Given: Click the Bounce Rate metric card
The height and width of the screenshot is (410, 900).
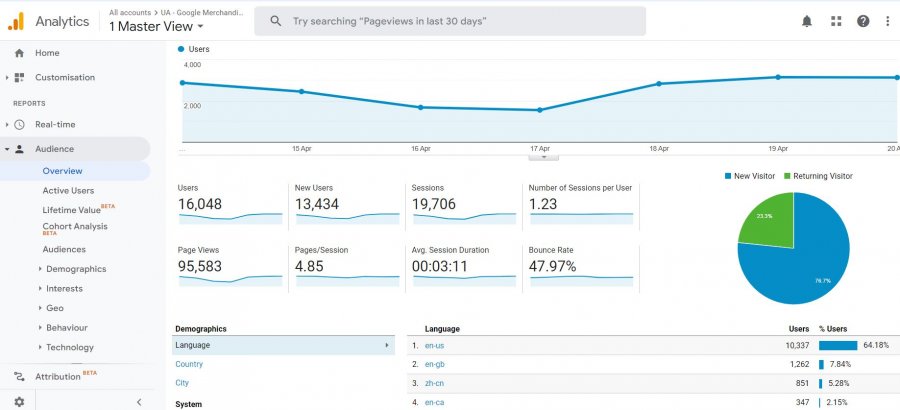Looking at the screenshot, I should coord(580,265).
